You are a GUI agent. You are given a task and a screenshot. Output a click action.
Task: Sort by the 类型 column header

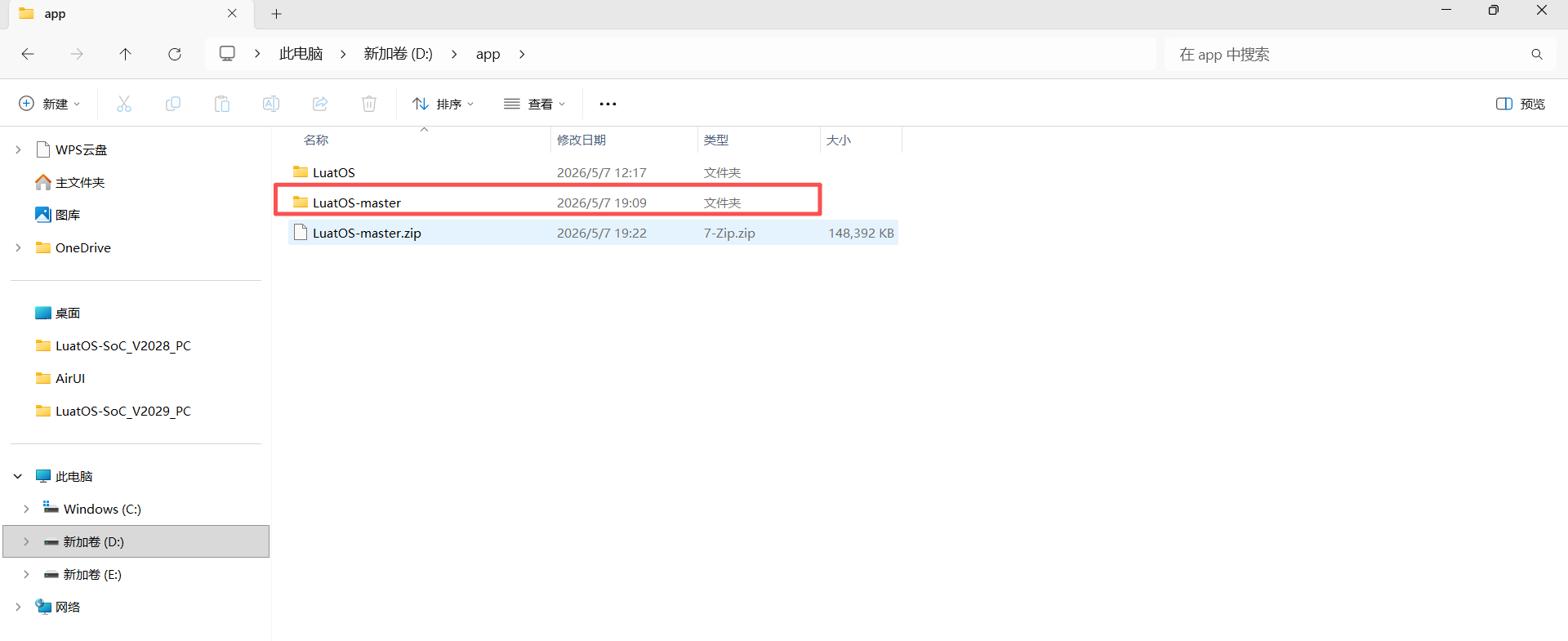tap(716, 140)
